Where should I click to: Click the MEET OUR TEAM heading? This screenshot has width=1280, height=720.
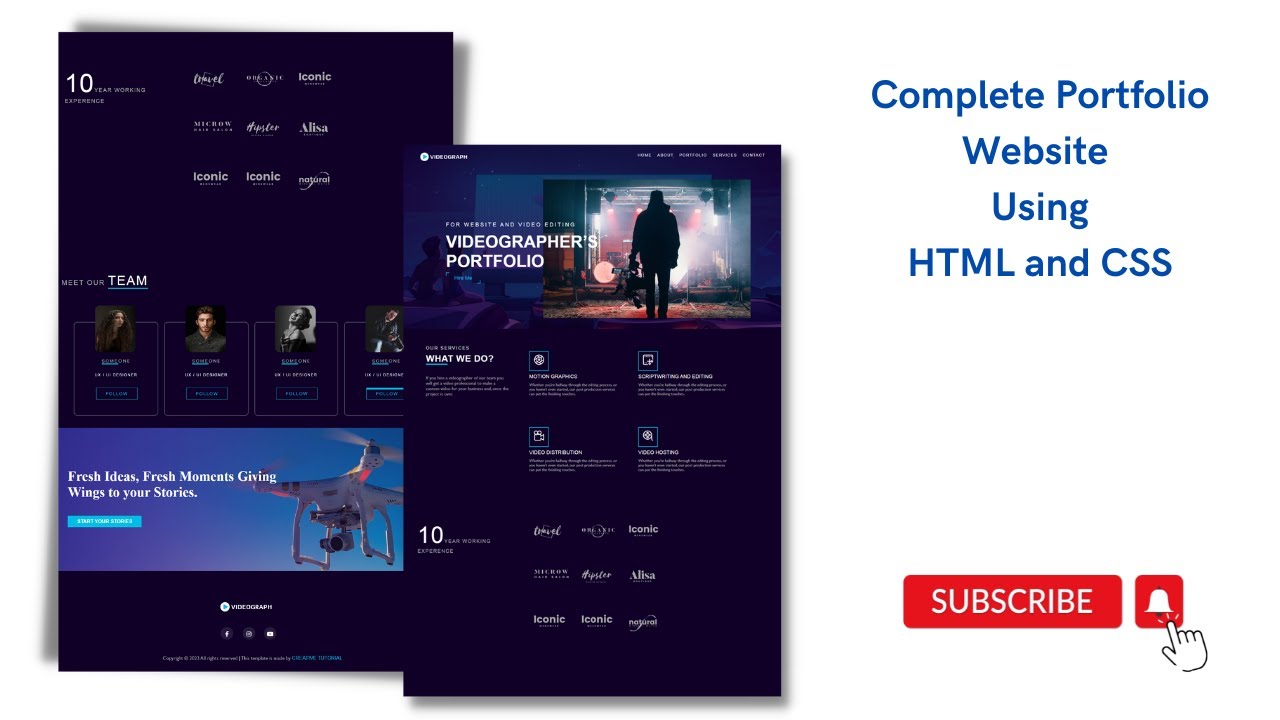(104, 282)
